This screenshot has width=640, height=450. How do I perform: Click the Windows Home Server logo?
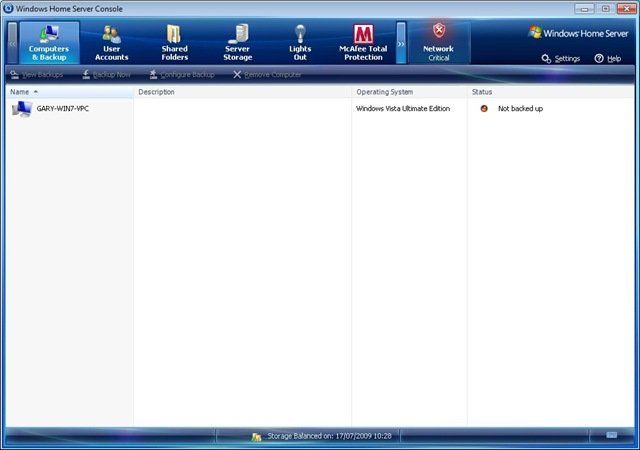tap(578, 33)
